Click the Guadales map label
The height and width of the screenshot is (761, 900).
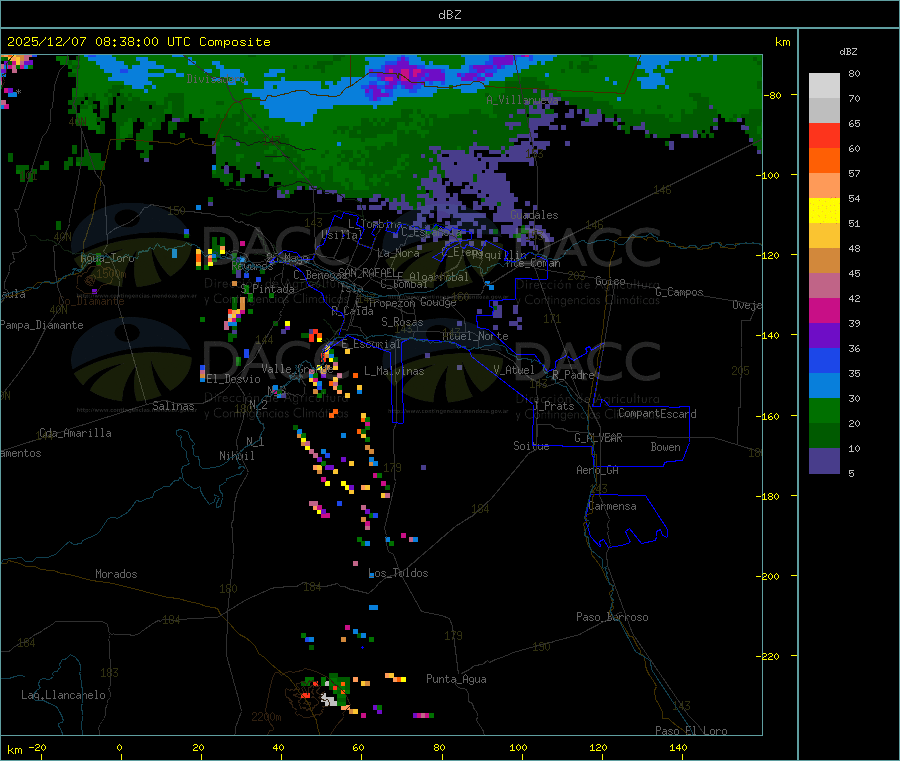pyautogui.click(x=534, y=215)
